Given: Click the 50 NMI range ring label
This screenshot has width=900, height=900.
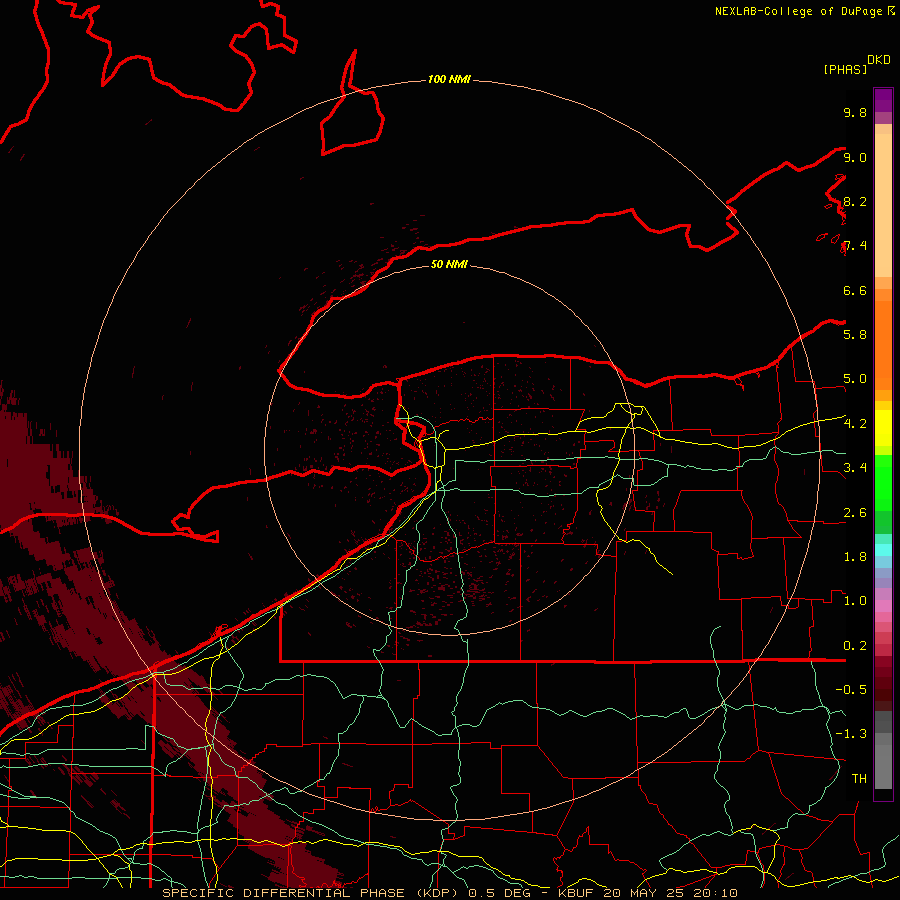Looking at the screenshot, I should click(449, 264).
